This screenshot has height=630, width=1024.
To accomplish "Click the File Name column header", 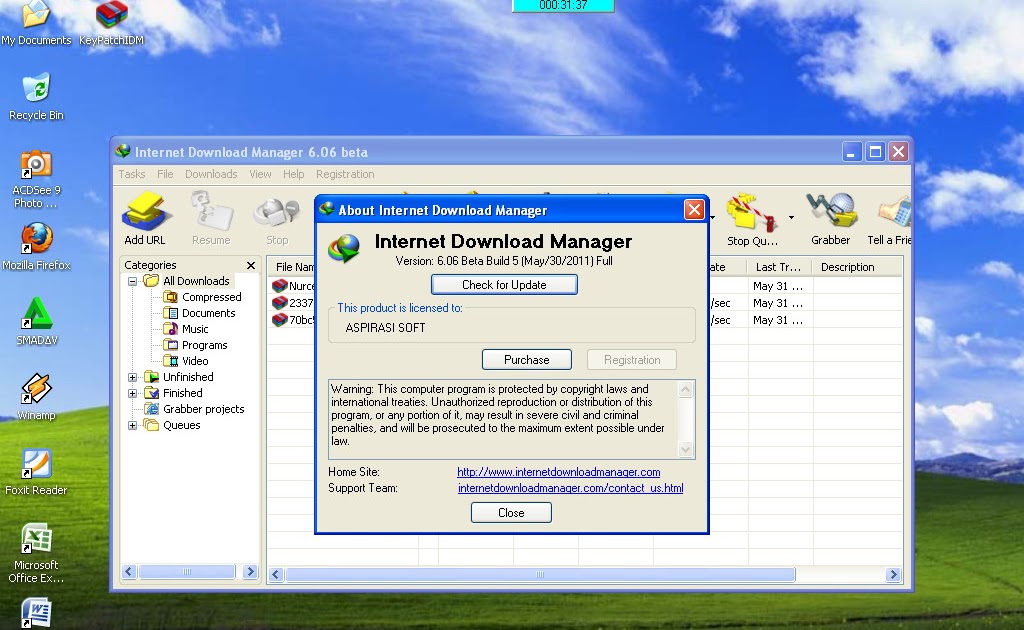I will click(x=292, y=267).
